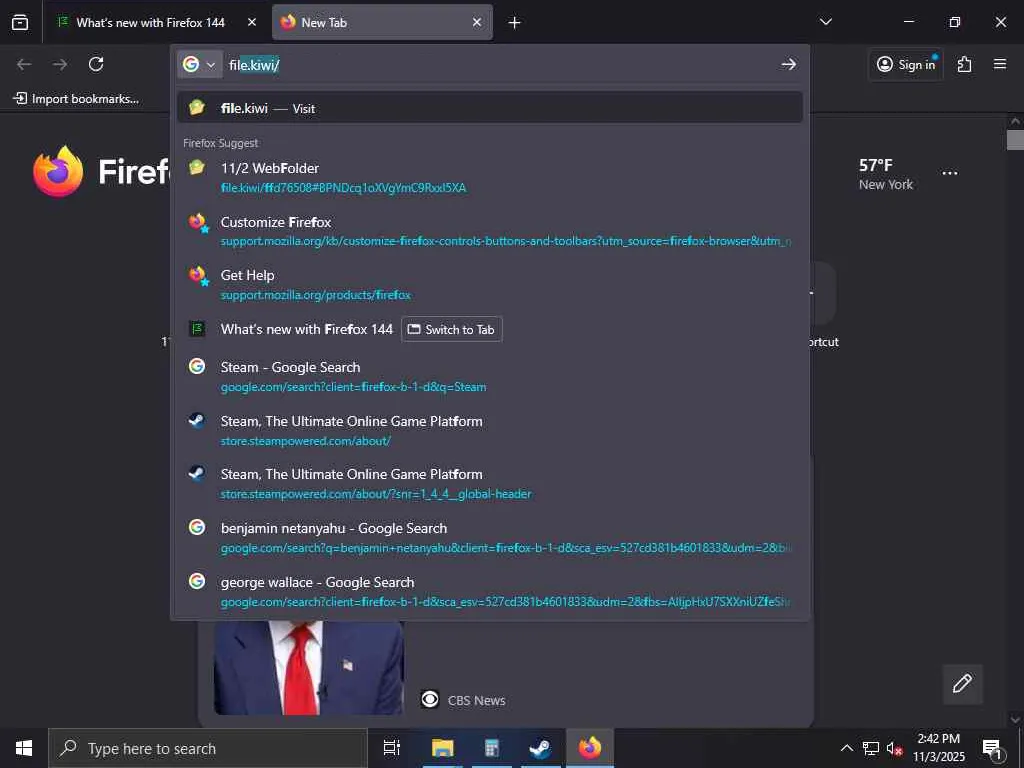
Task: Open the List all tabs chevron
Action: click(x=825, y=22)
